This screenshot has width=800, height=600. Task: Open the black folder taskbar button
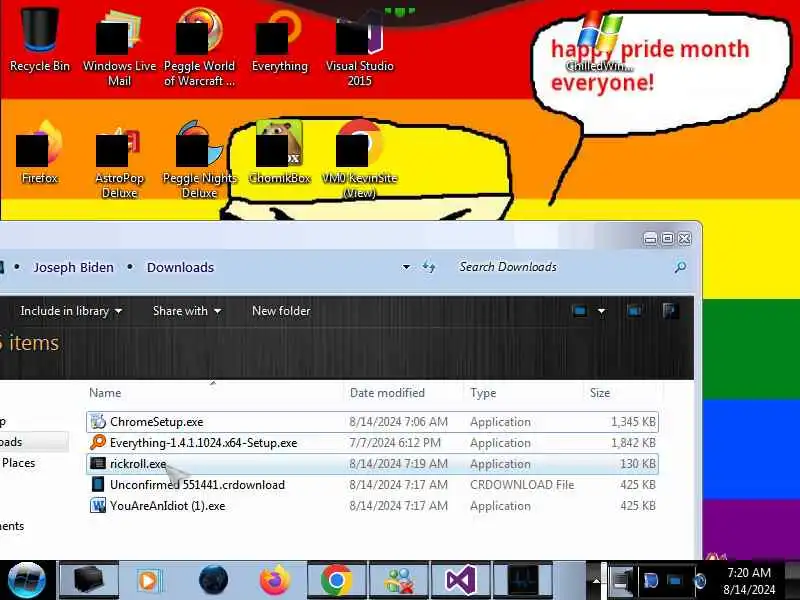click(x=89, y=581)
